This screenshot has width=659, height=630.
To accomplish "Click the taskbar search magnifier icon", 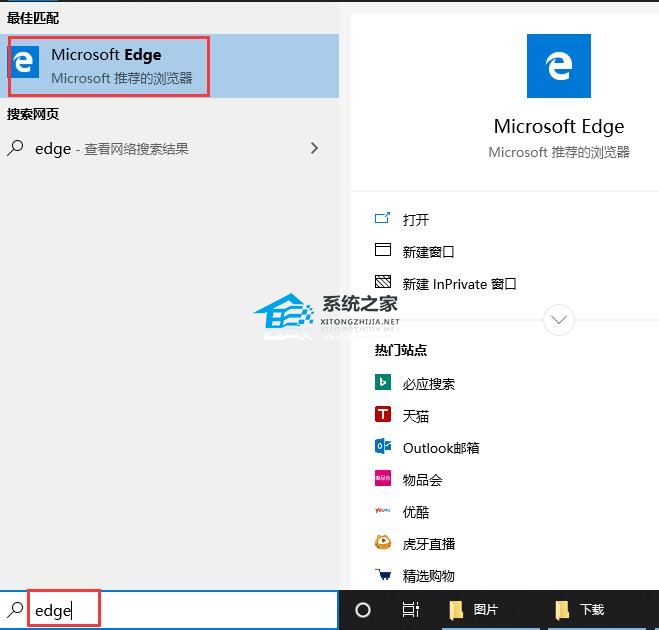I will pyautogui.click(x=15, y=609).
